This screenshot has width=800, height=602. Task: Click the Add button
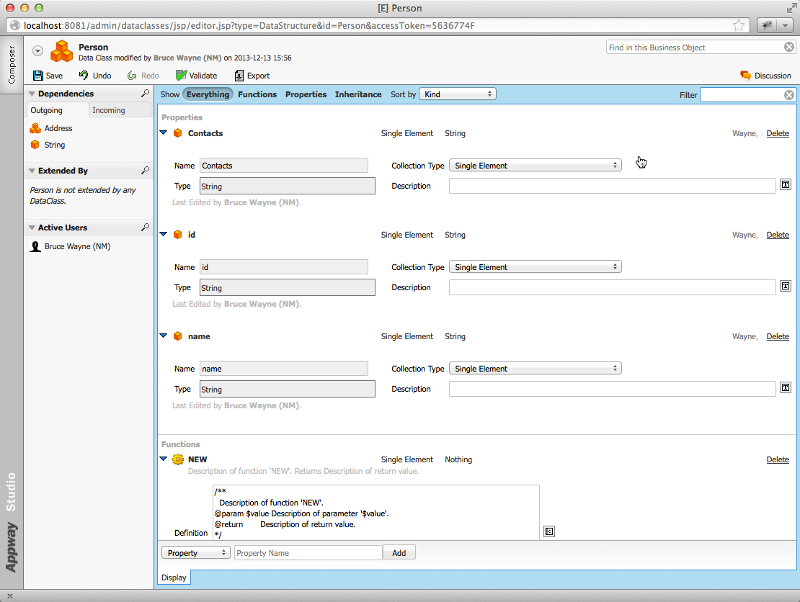tap(399, 553)
